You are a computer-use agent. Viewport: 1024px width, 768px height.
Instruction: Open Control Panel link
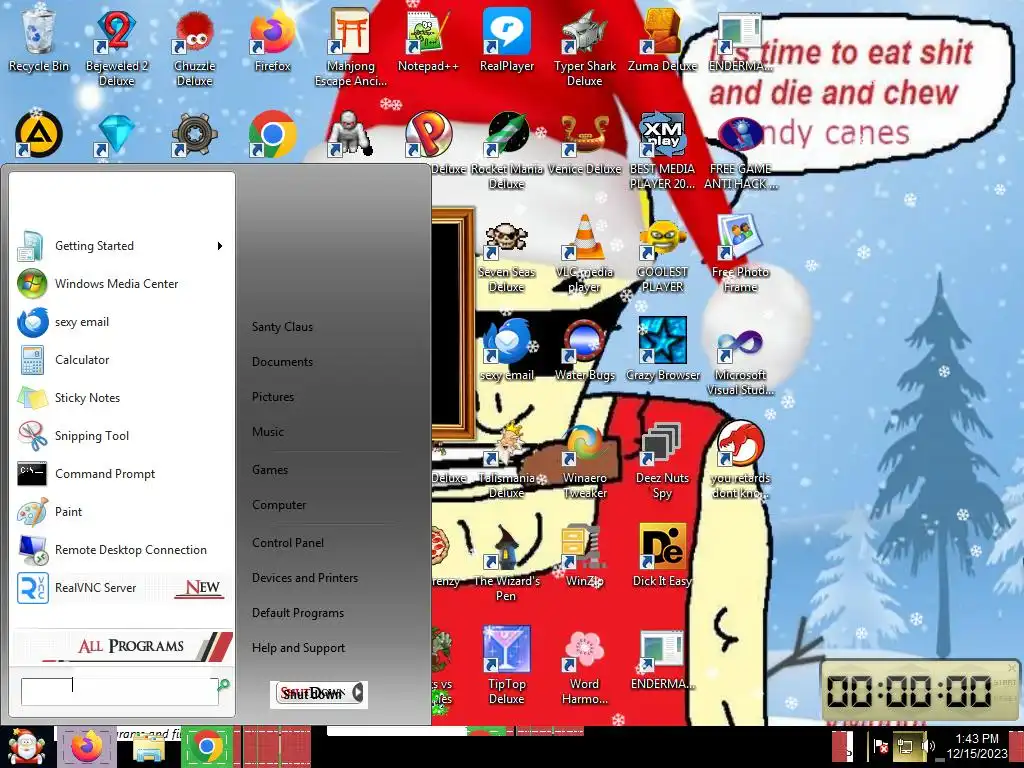point(288,543)
